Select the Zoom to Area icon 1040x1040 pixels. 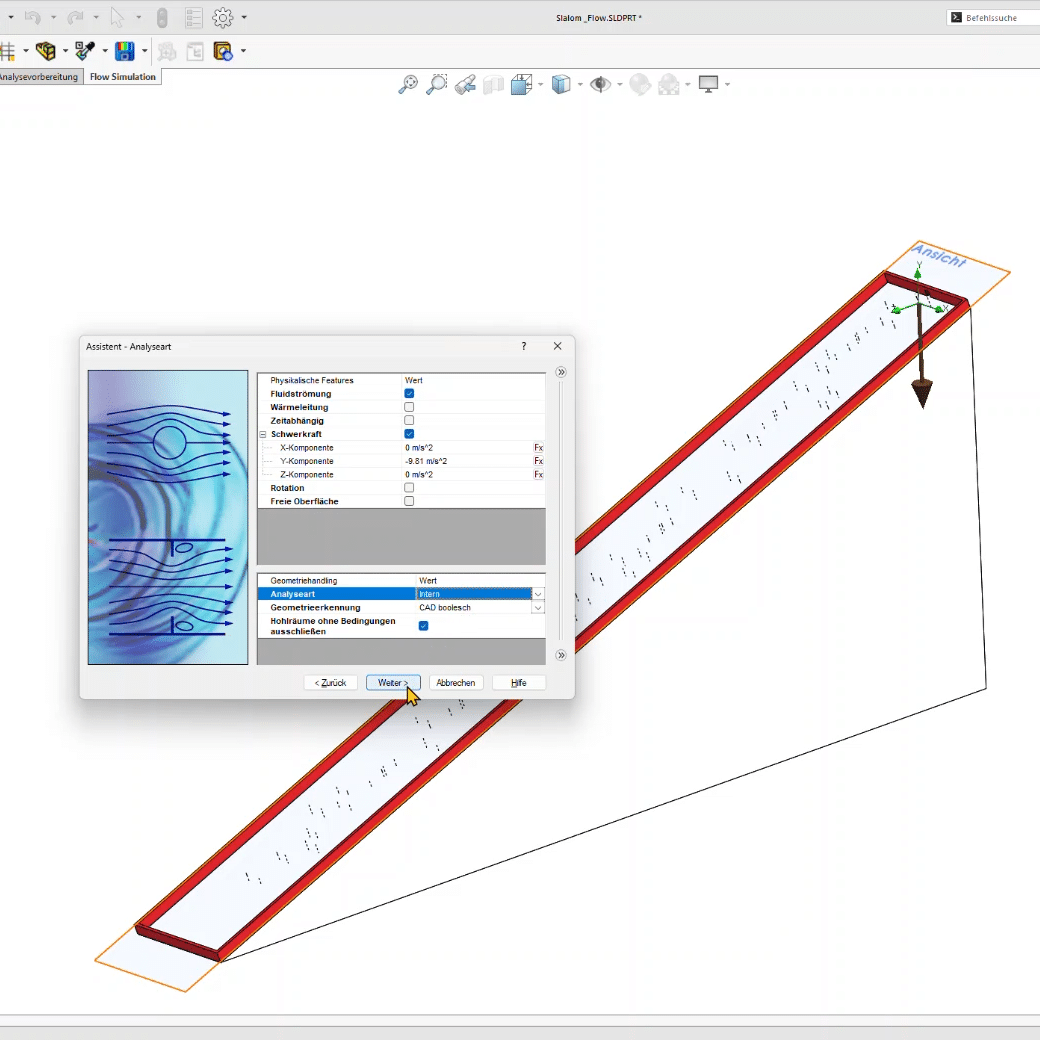[437, 85]
